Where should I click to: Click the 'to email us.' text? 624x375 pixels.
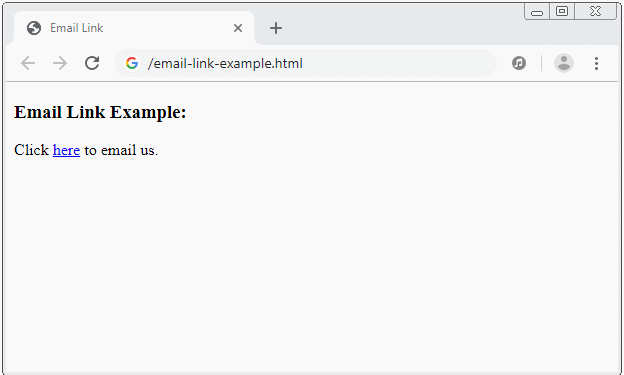[121, 150]
